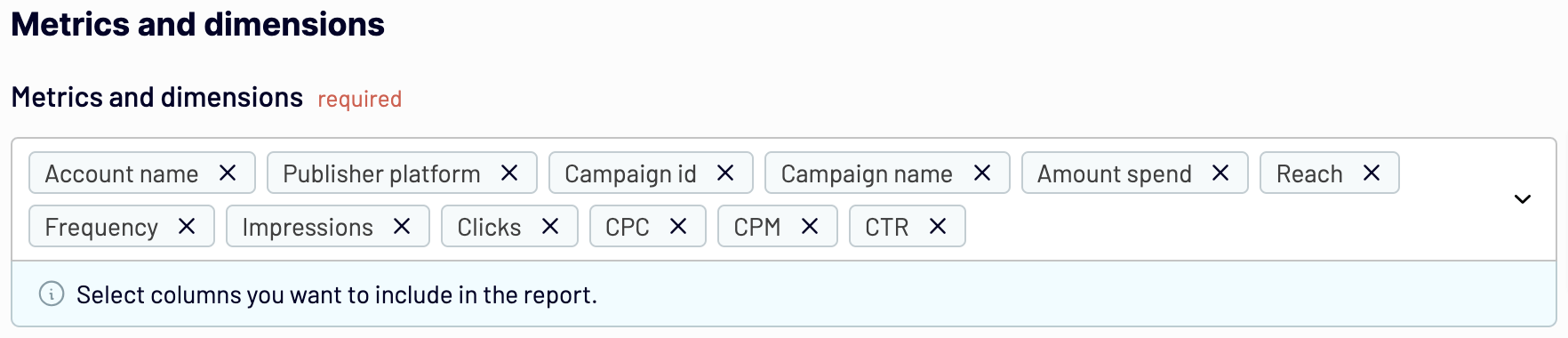Remove the CTR tag

[x=938, y=226]
